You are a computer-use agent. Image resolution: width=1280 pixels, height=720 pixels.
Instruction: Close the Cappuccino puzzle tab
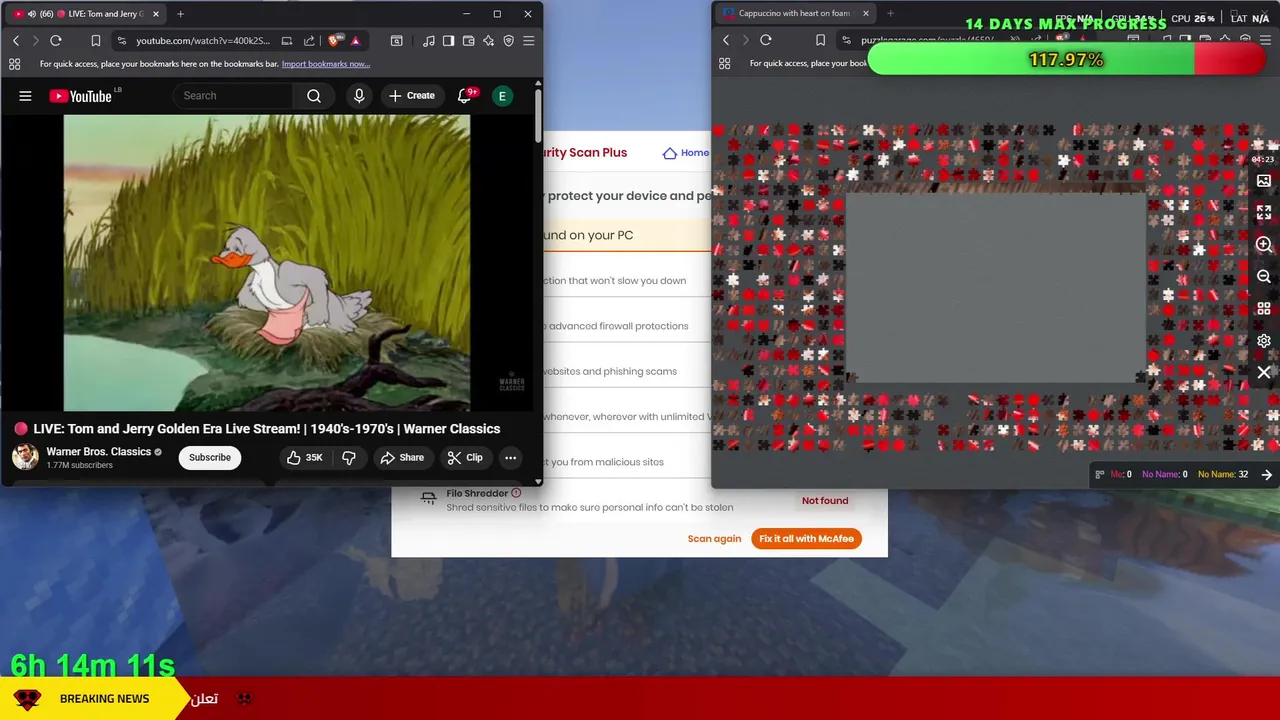(866, 13)
